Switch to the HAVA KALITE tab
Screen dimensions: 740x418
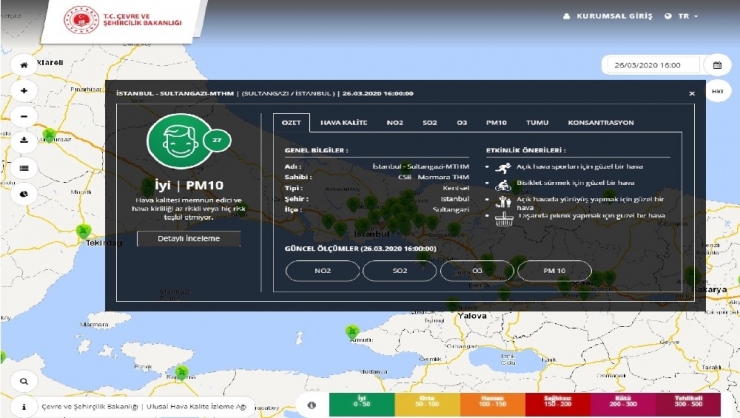click(x=343, y=122)
